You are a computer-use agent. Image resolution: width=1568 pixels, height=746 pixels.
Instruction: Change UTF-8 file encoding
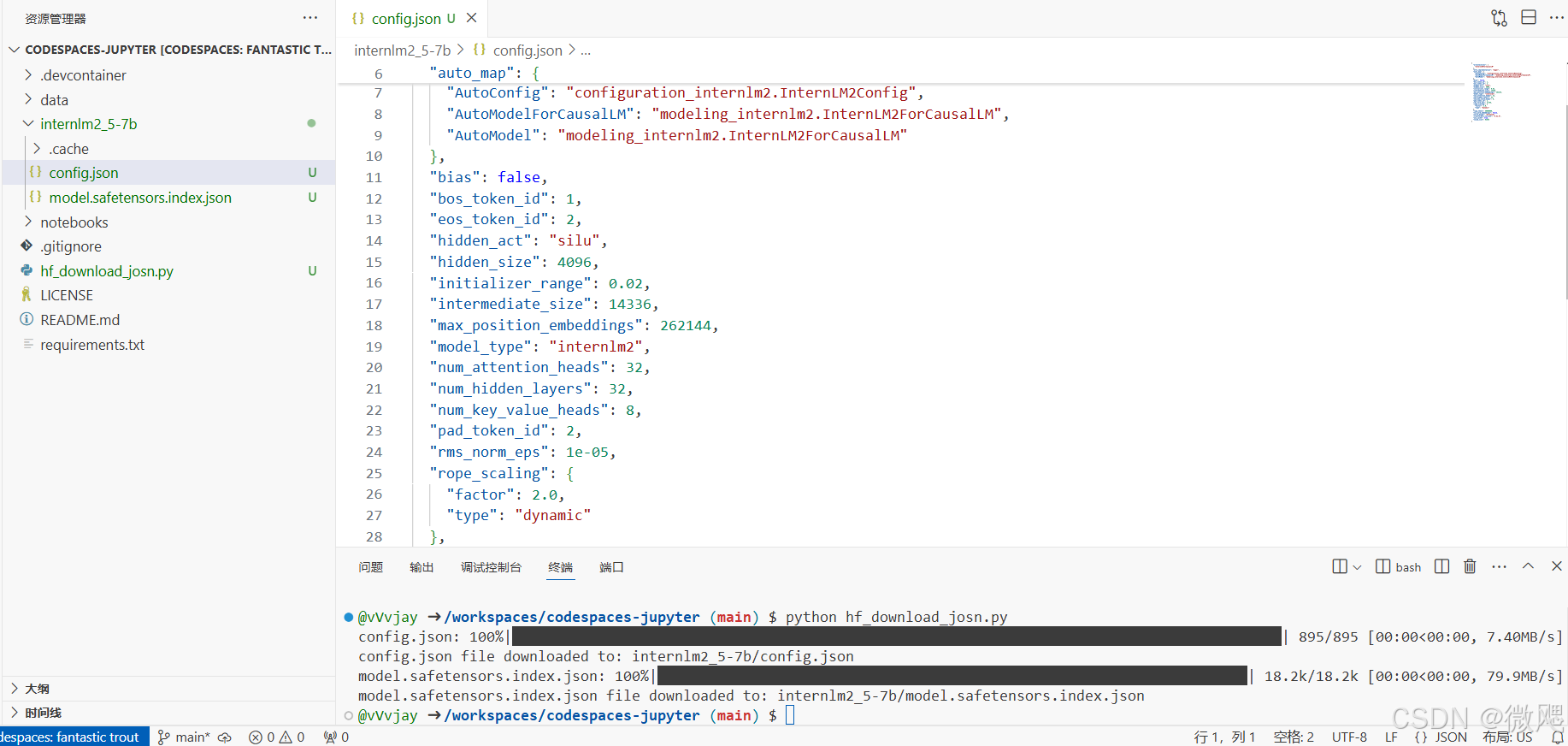point(1349,737)
